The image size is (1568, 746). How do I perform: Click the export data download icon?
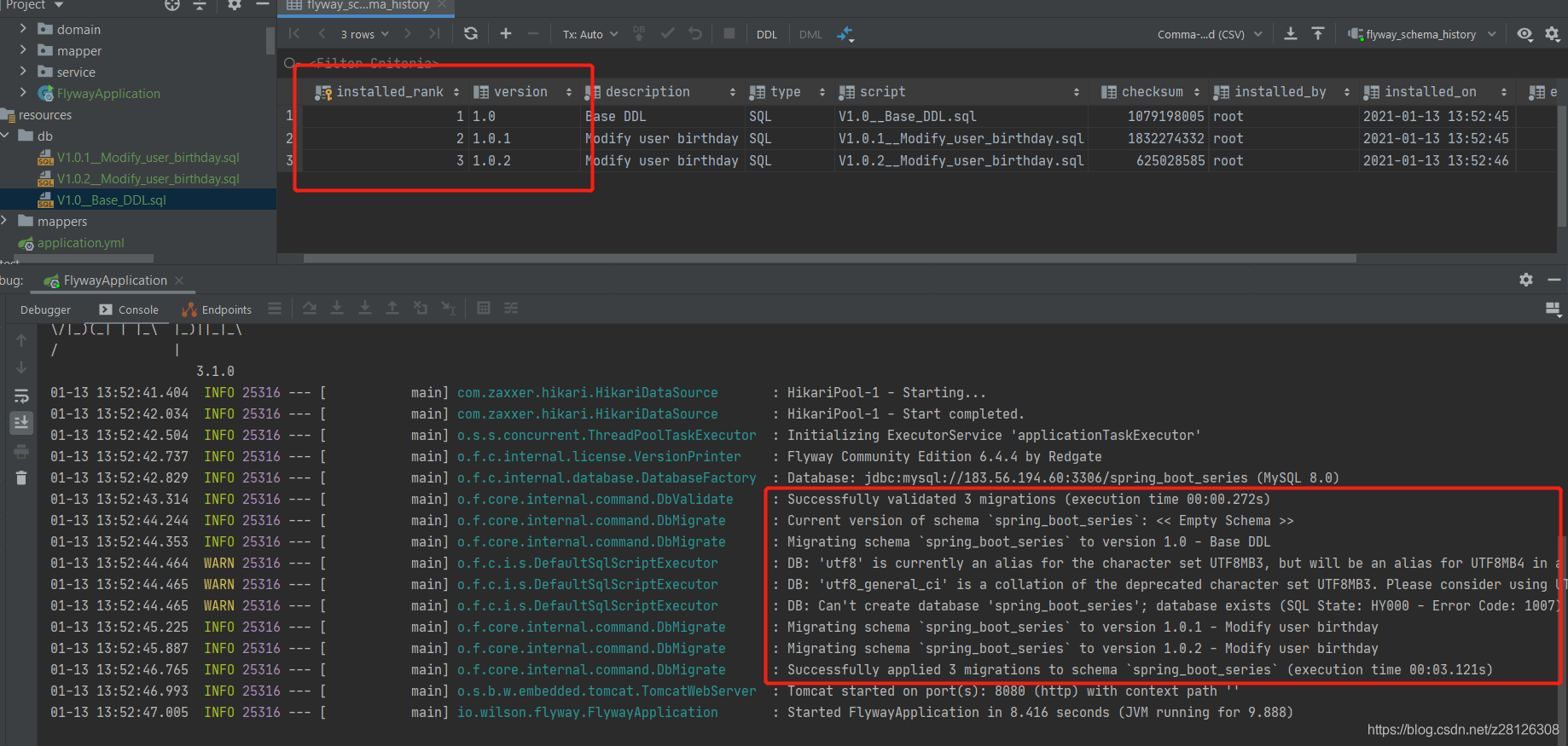(1290, 34)
